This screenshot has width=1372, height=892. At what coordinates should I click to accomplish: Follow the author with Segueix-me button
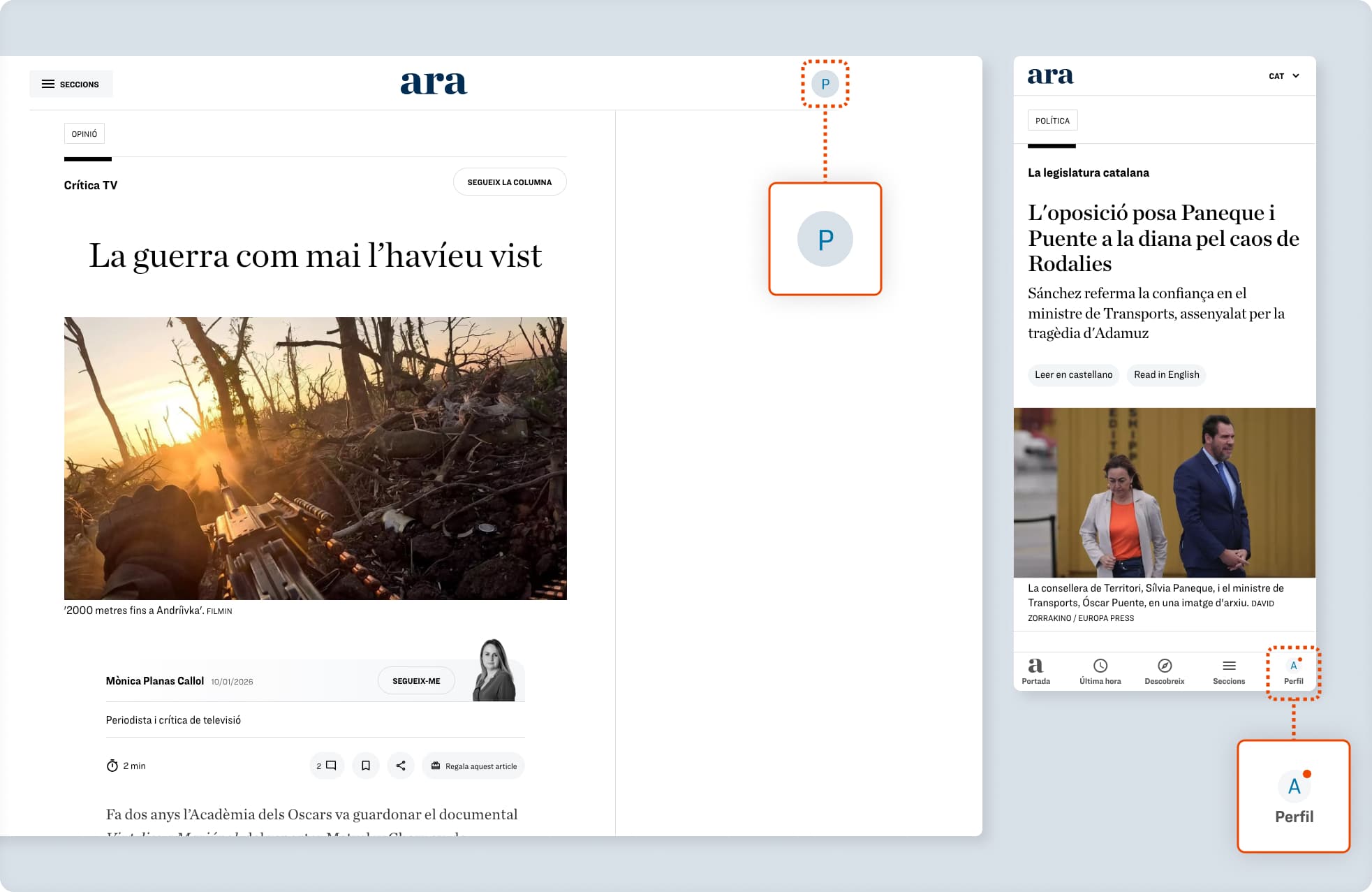[x=416, y=681]
